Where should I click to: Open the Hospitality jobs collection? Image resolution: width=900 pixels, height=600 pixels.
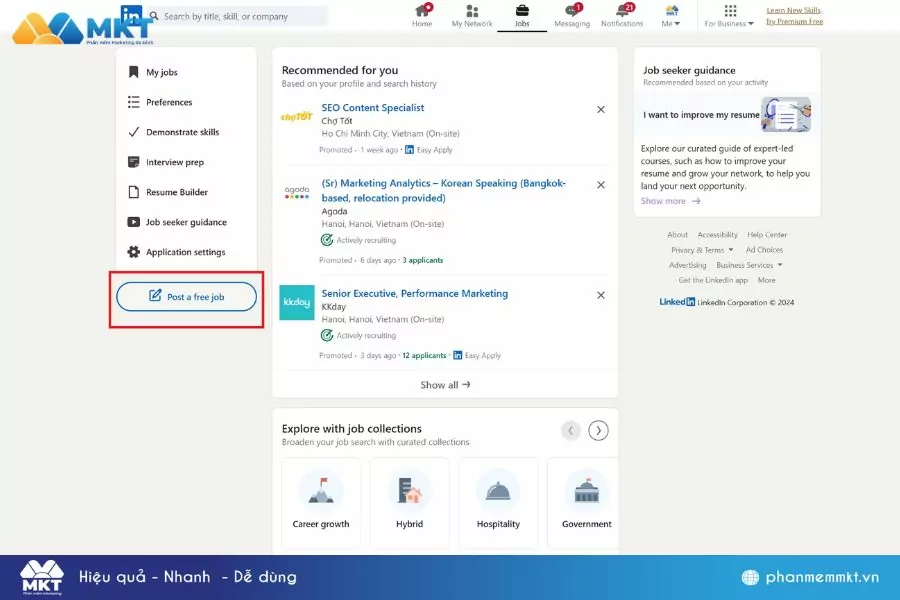[498, 502]
